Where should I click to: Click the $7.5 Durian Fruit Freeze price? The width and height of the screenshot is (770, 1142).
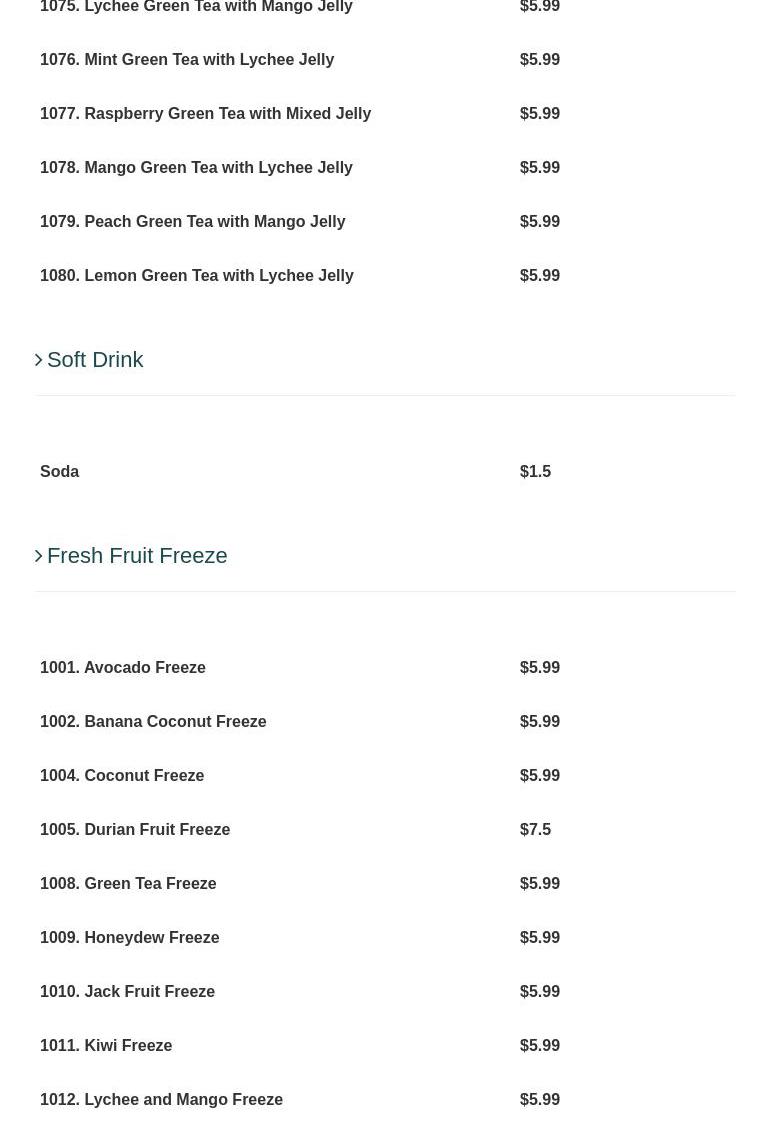535,830
